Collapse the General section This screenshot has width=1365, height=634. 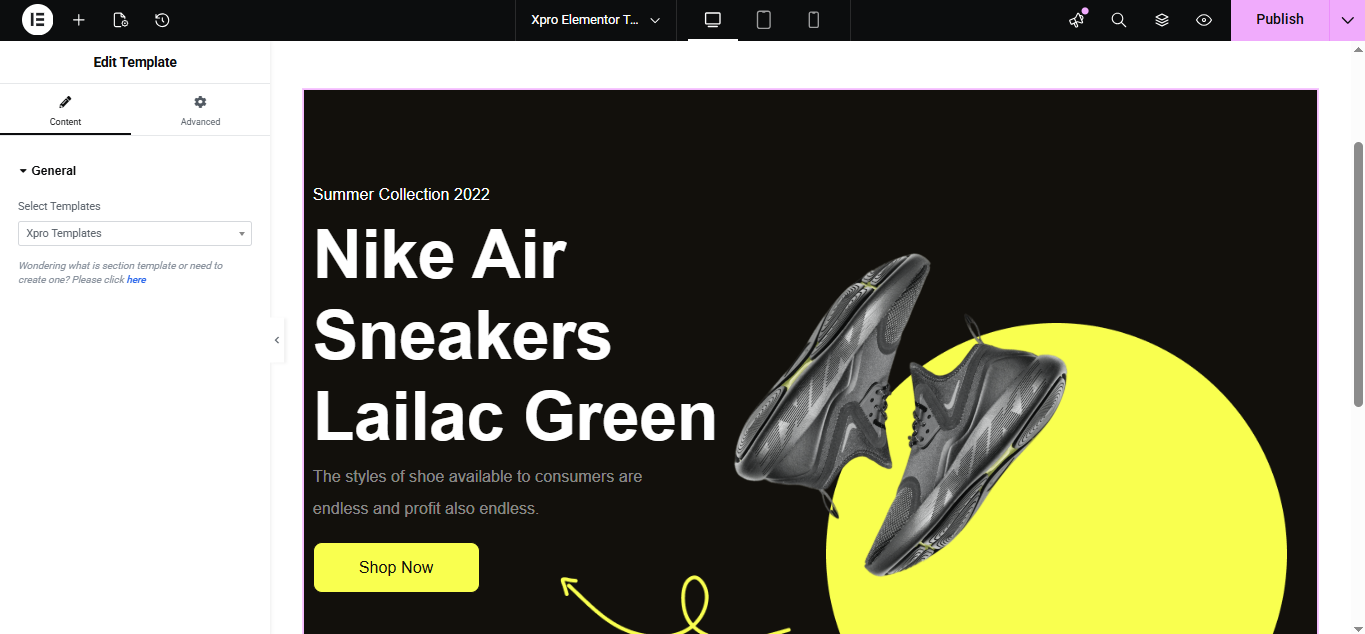47,171
